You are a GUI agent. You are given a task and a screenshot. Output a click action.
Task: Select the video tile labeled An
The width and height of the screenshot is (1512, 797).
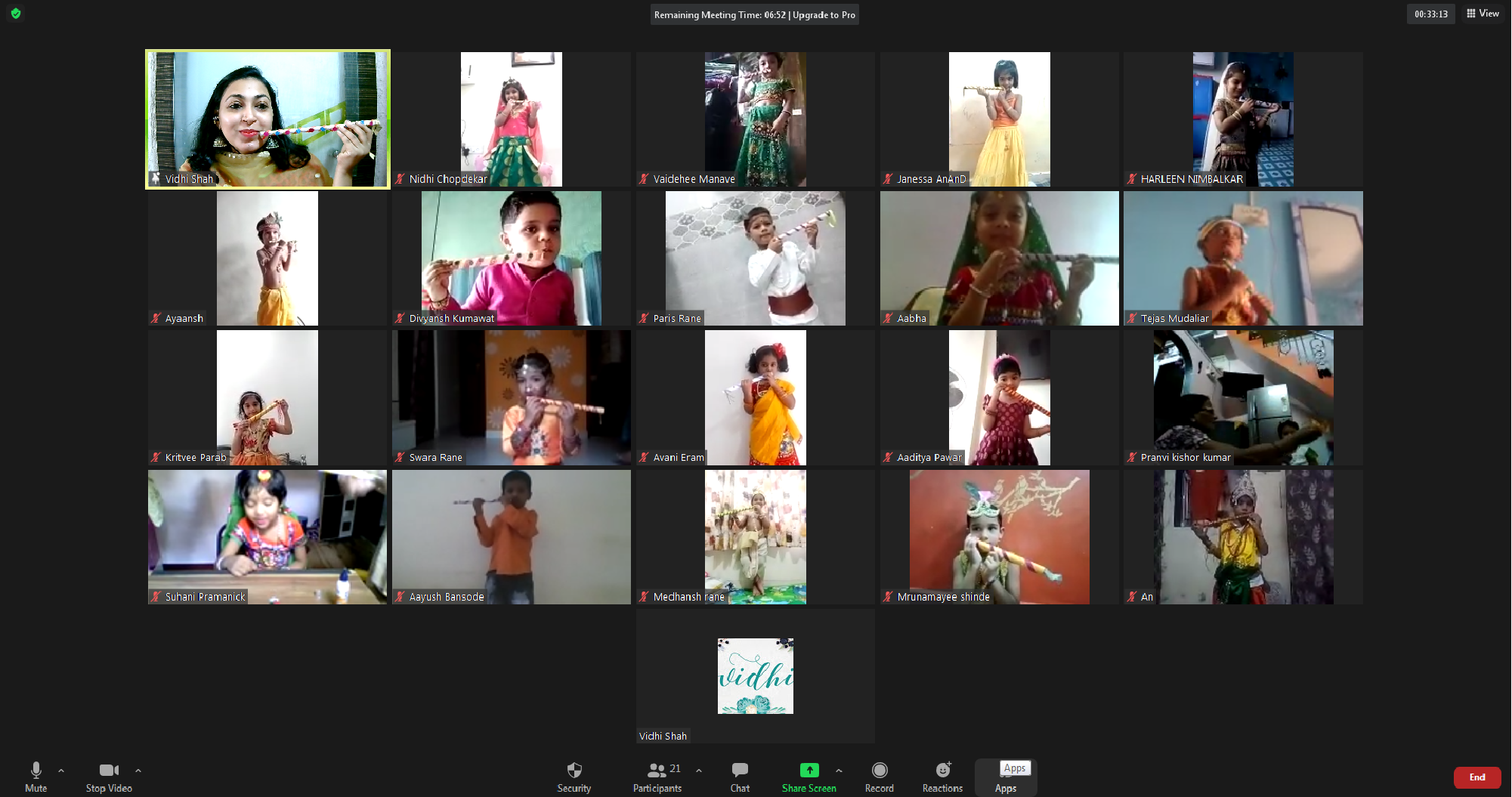[1243, 537]
